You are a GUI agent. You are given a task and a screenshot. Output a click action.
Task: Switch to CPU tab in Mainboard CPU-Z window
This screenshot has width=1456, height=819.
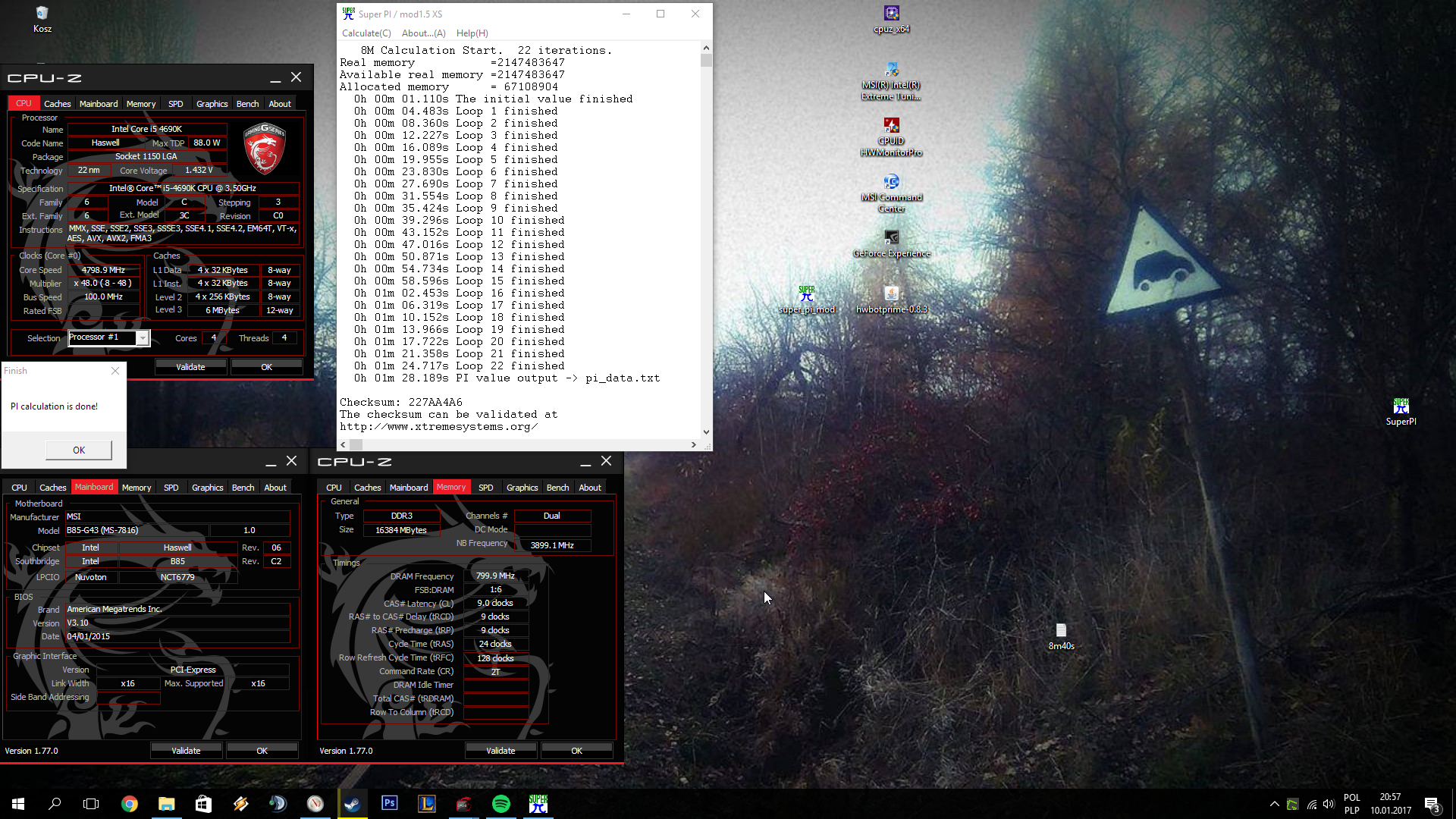tap(19, 488)
